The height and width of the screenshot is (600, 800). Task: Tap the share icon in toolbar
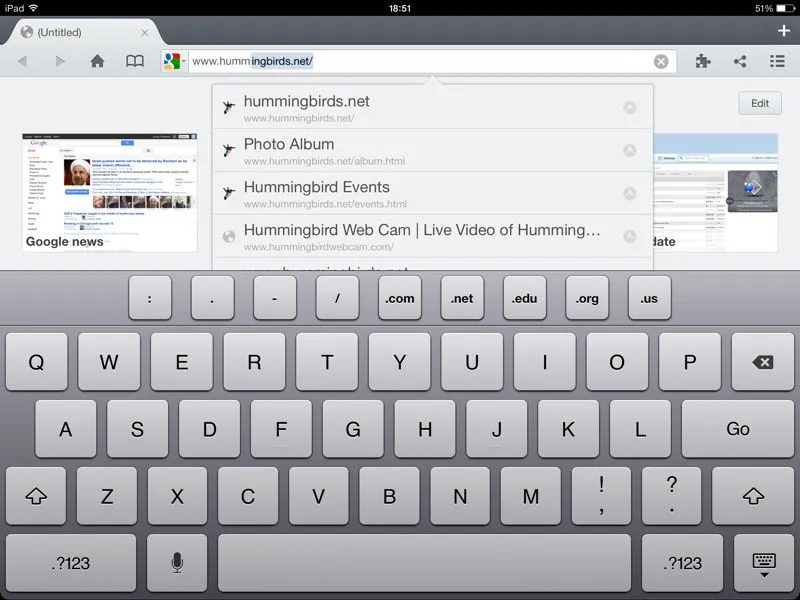click(x=740, y=61)
